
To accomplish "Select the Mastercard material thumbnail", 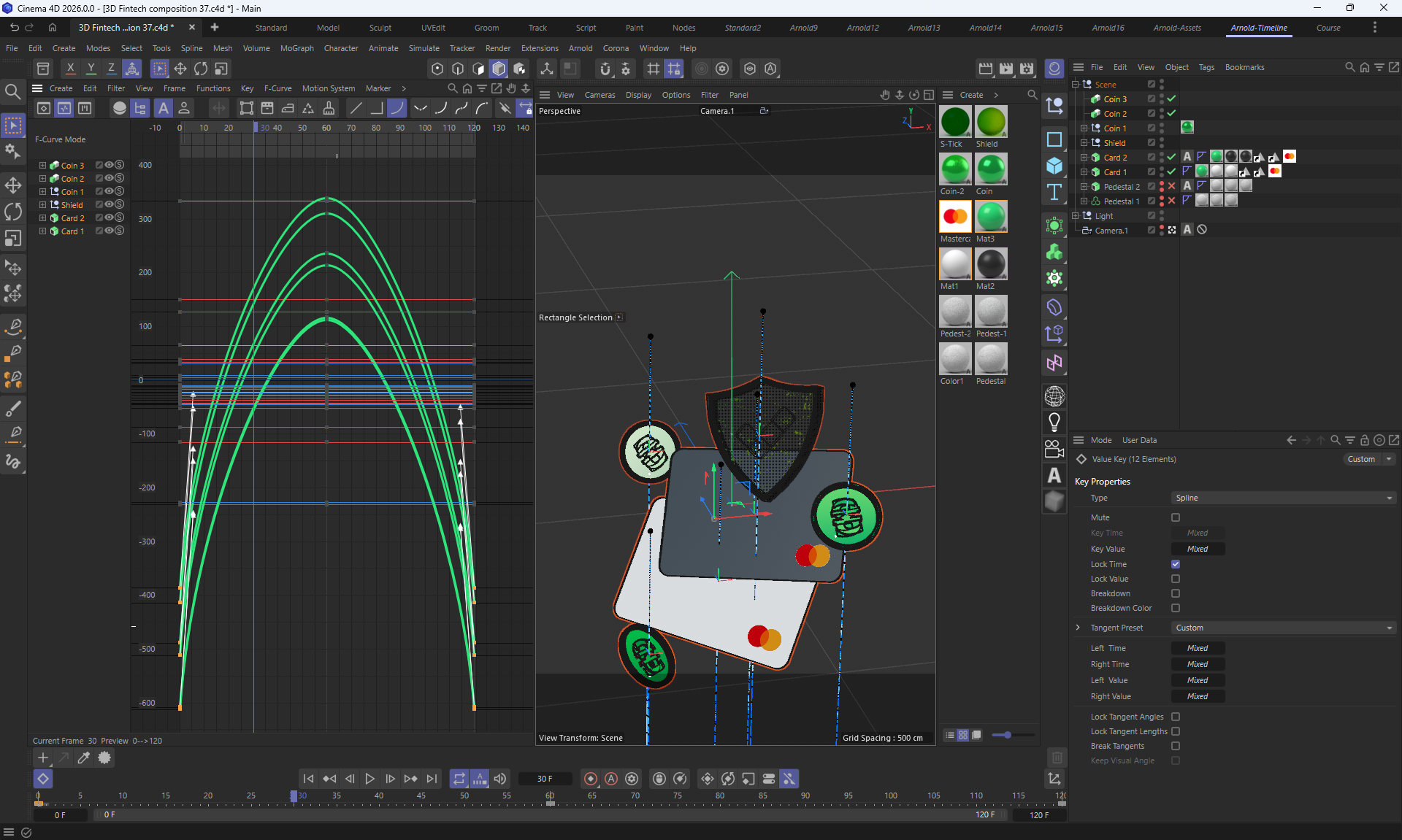I will coord(955,217).
